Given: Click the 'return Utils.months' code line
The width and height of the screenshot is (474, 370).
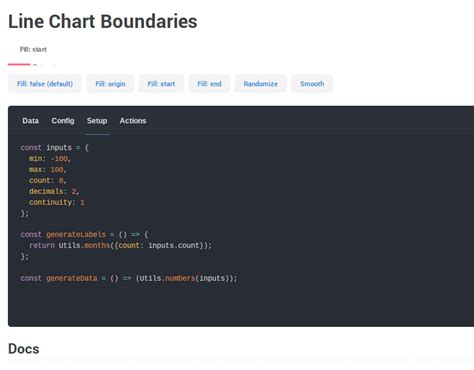Looking at the screenshot, I should [x=120, y=246].
